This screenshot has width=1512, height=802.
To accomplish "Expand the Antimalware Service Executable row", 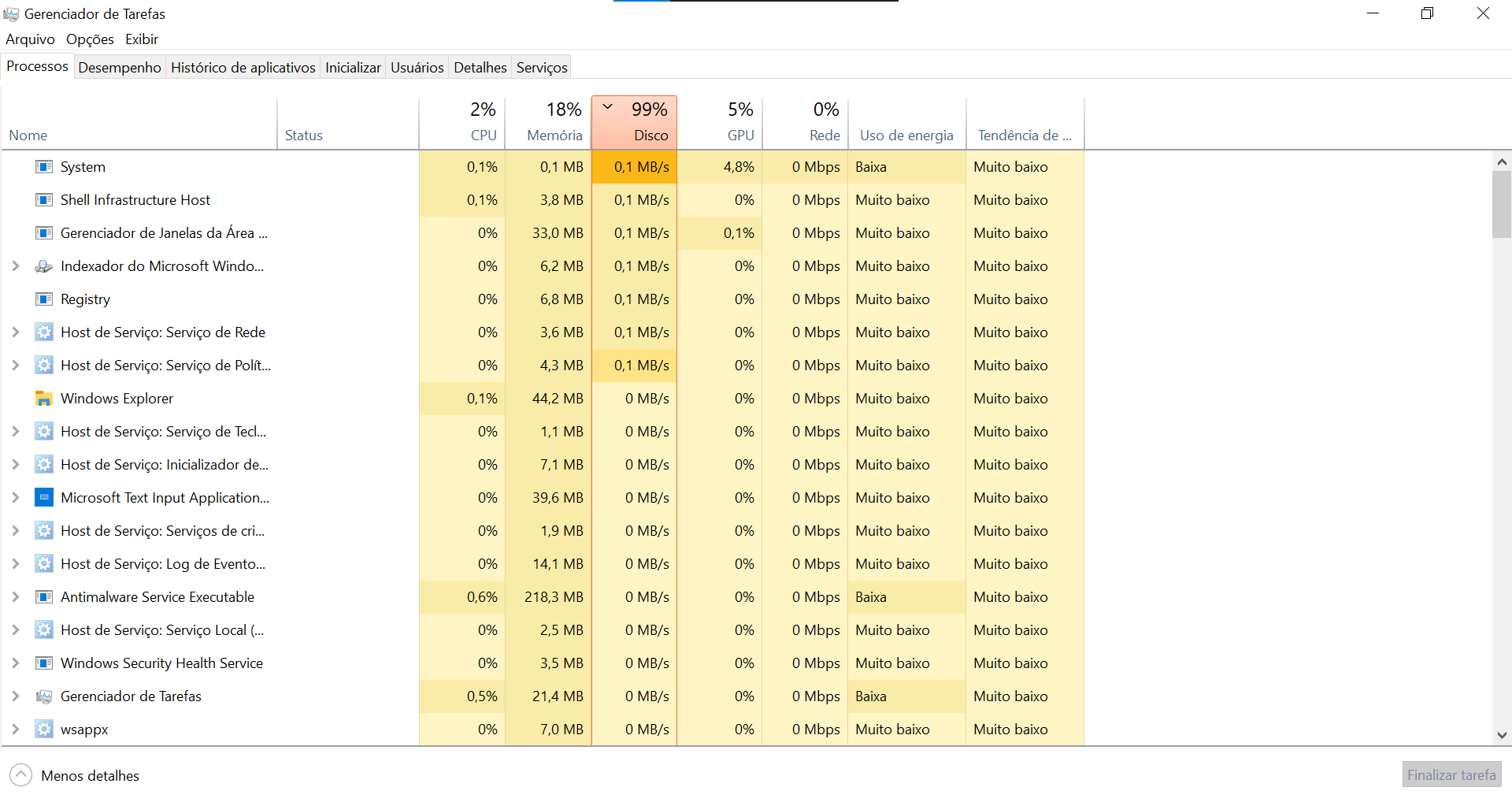I will click(15, 597).
